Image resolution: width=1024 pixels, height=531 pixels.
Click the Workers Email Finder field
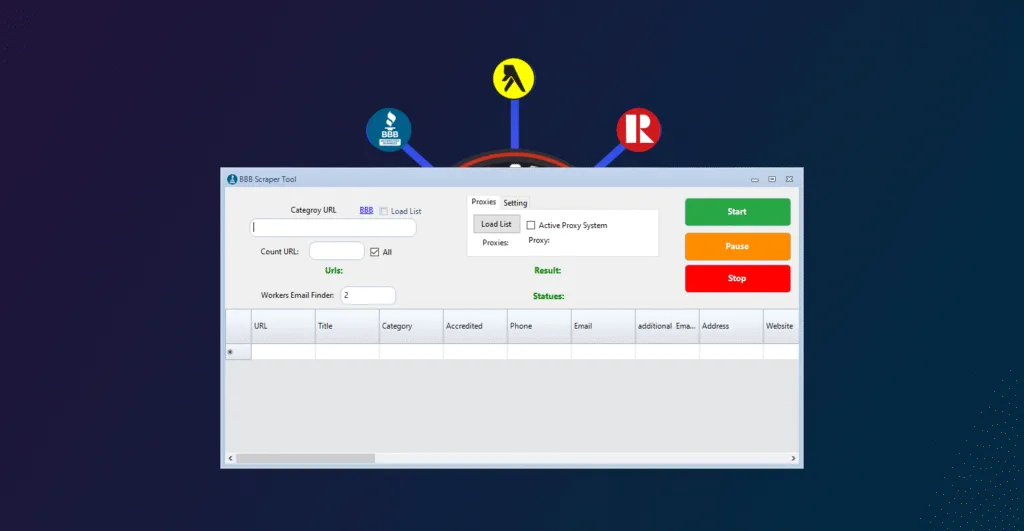(368, 295)
